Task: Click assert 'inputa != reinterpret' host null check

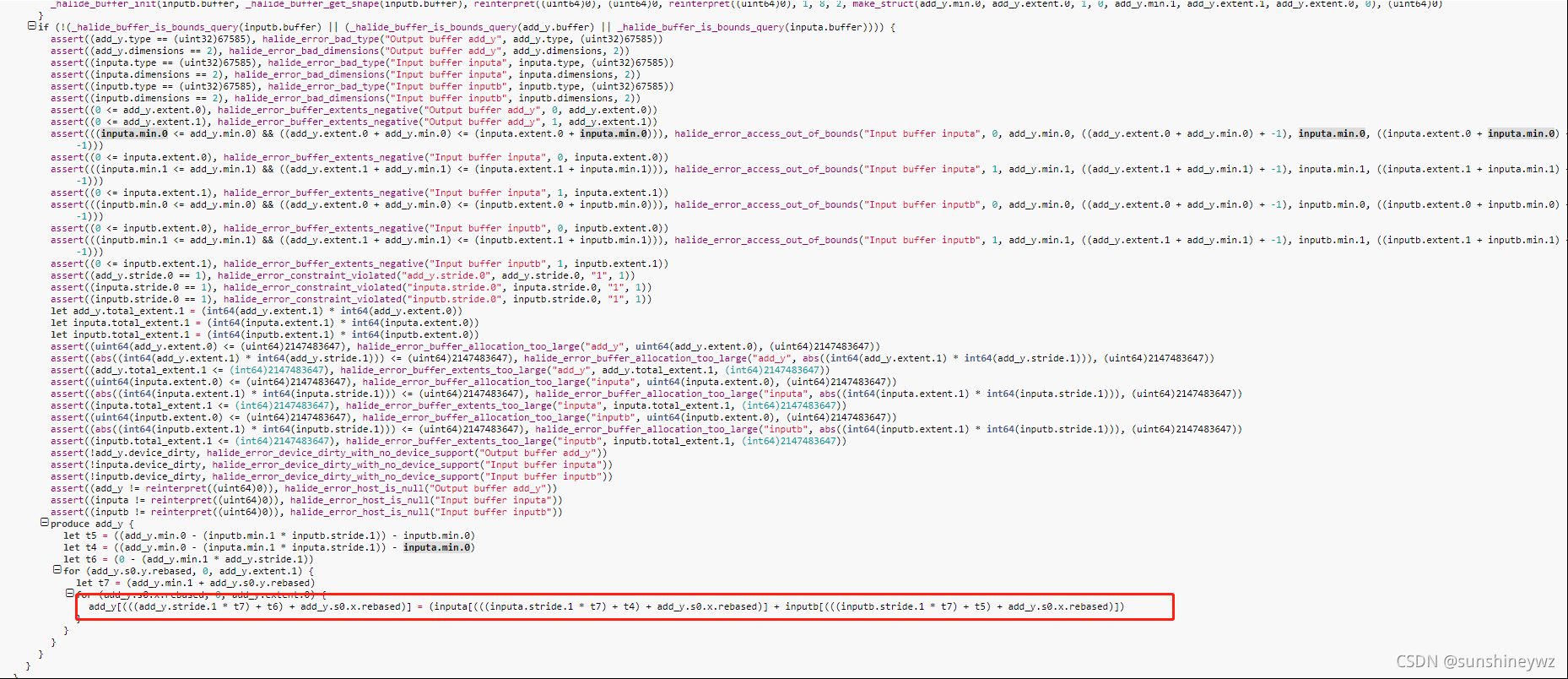Action: [x=306, y=500]
